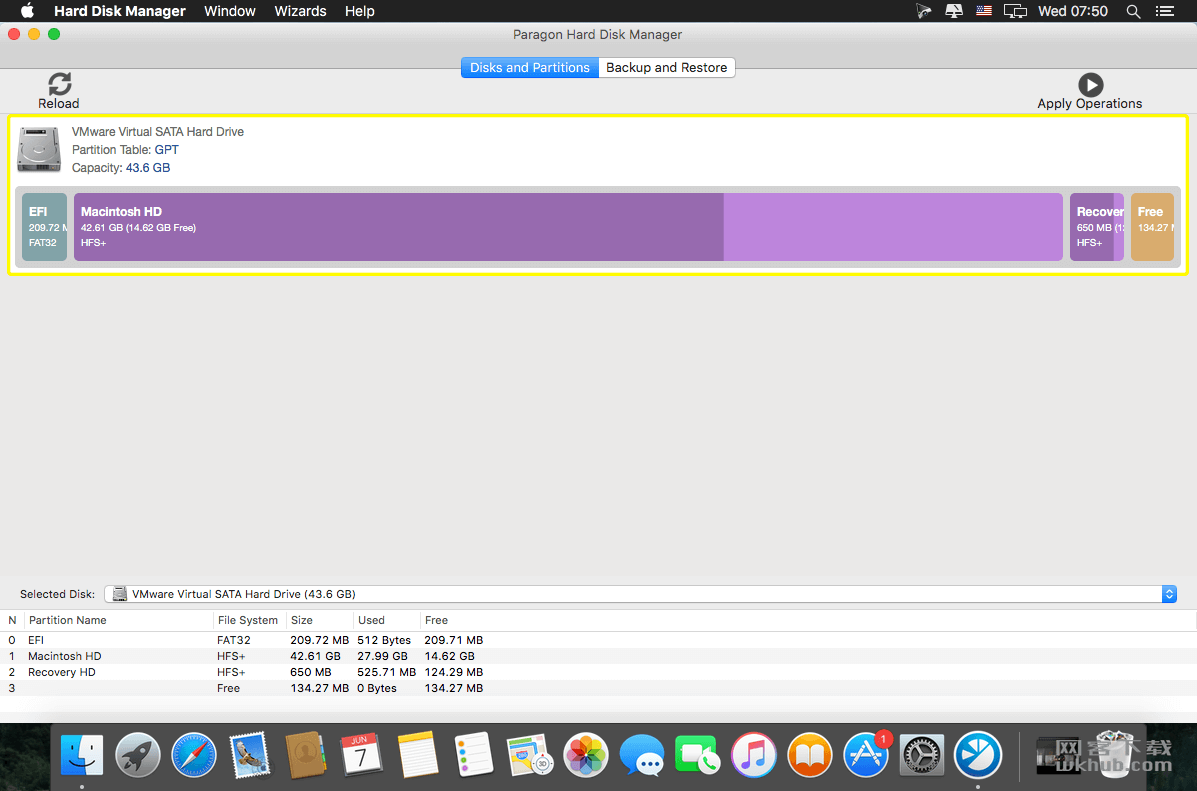Image resolution: width=1197 pixels, height=791 pixels.
Task: Sort by the File System column
Action: [247, 620]
